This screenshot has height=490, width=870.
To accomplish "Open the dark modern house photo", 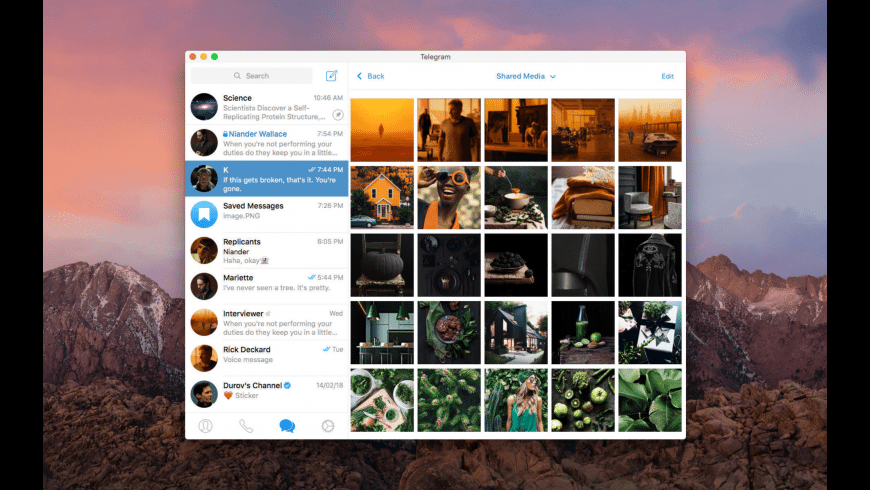I will click(516, 332).
